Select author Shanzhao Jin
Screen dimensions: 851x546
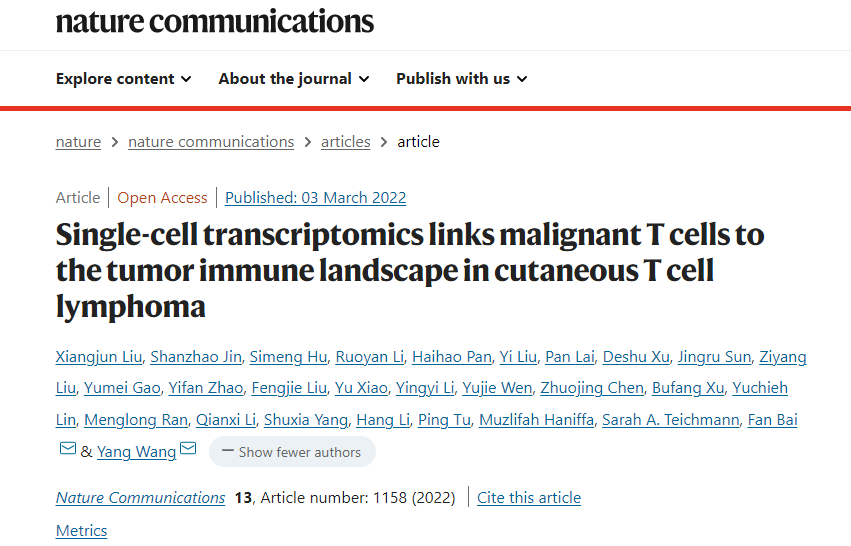coord(195,357)
